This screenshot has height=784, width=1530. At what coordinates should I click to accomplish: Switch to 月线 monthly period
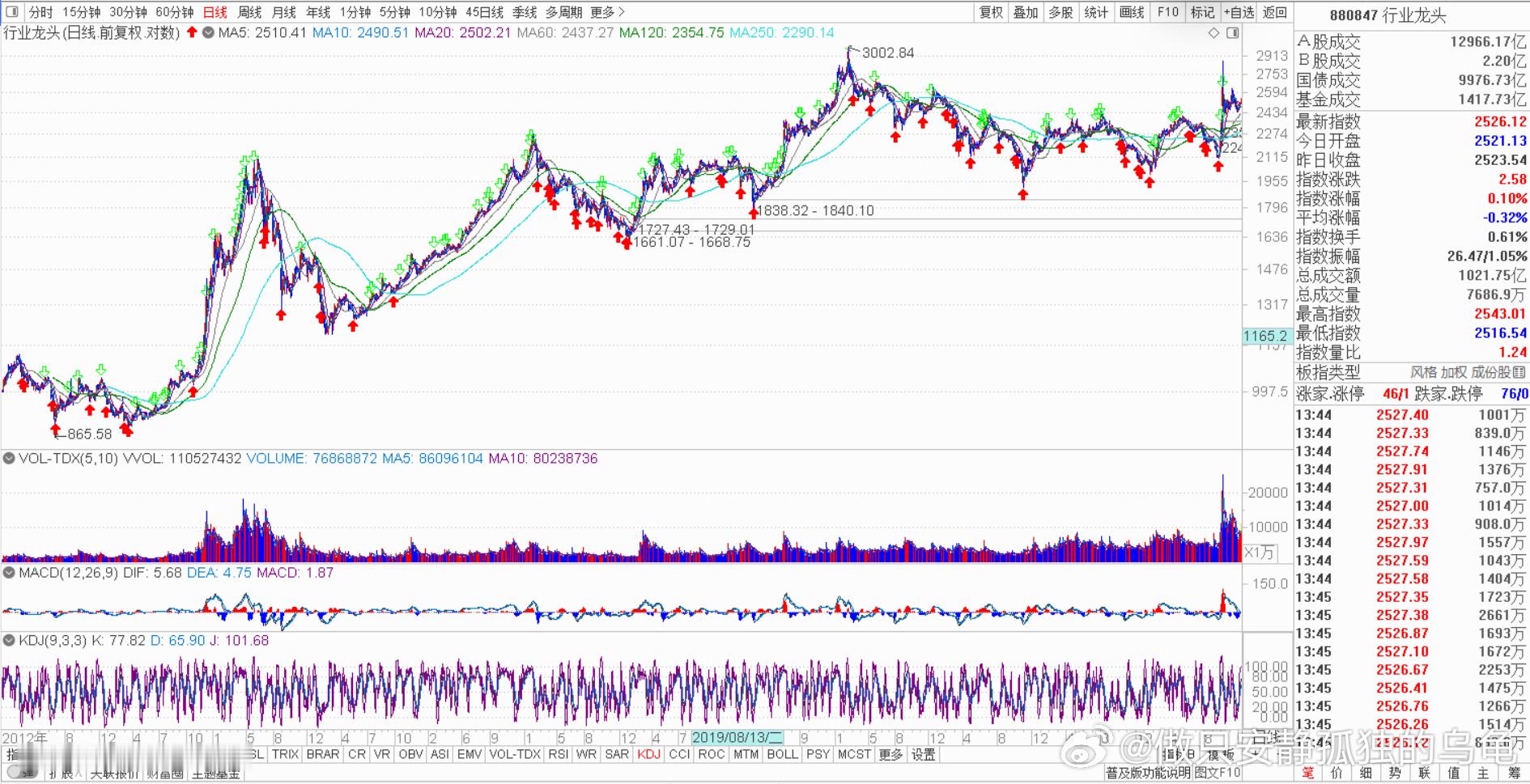point(283,12)
